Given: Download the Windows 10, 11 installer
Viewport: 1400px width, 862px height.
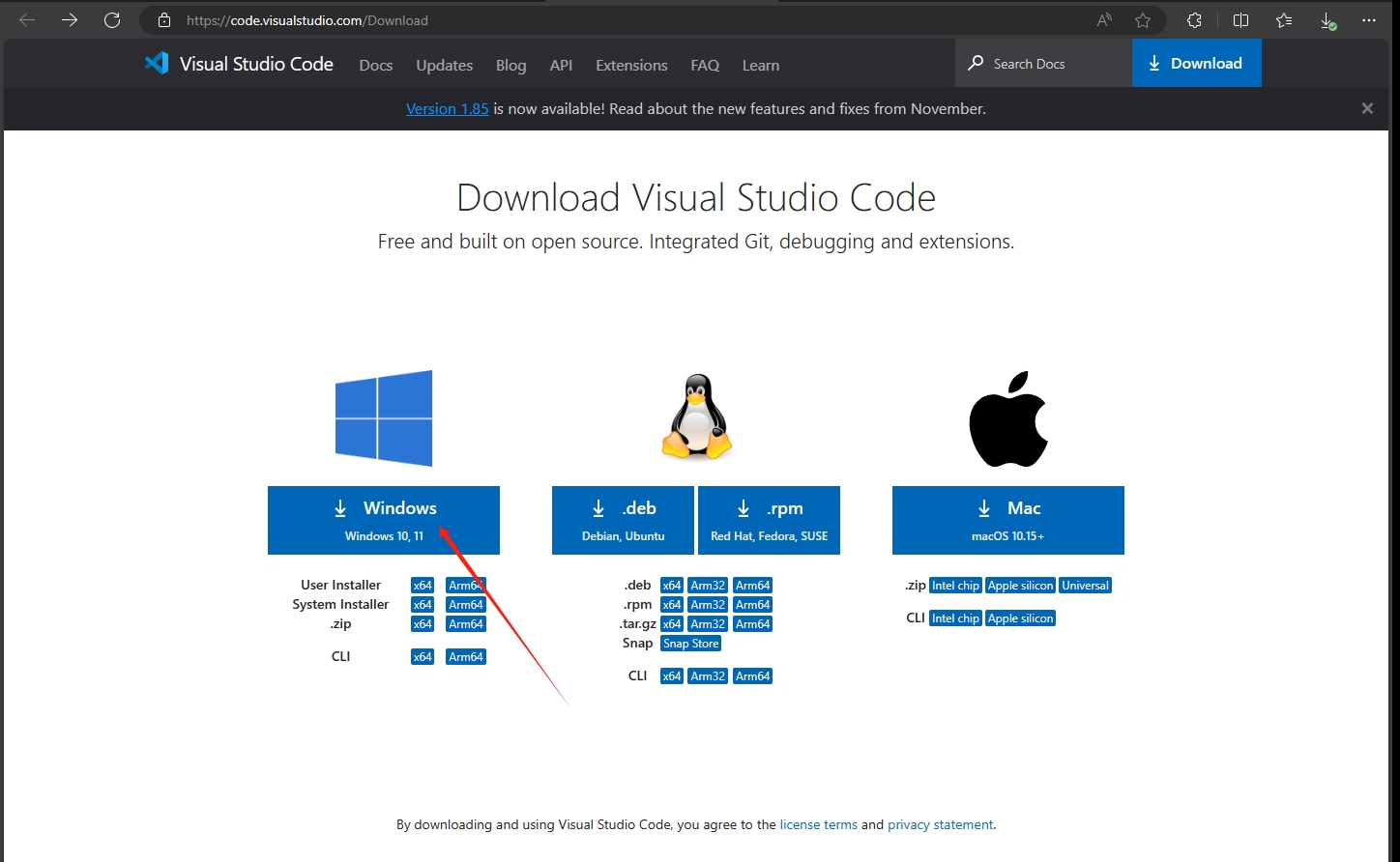Looking at the screenshot, I should (x=384, y=520).
